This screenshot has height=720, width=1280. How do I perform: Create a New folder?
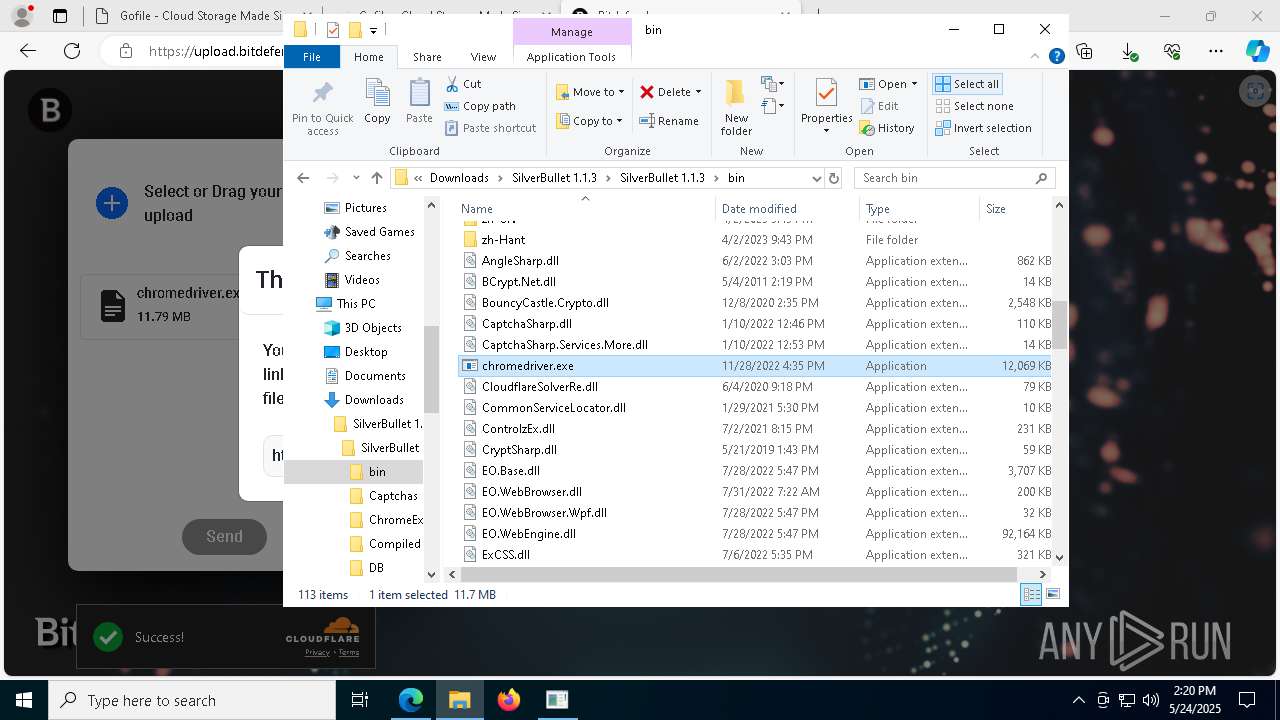(x=736, y=108)
